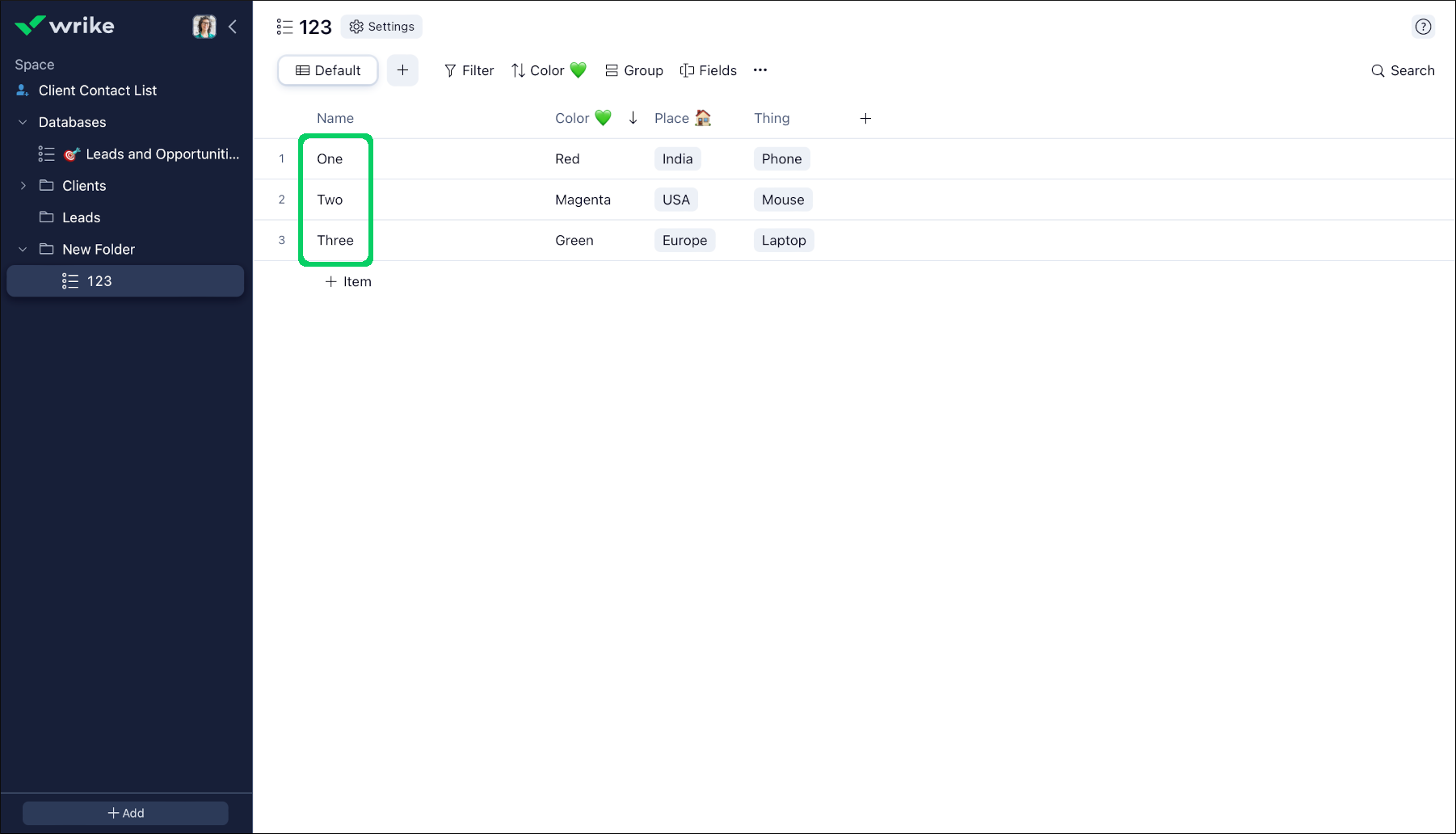Click the Red color cell
Screen dimensions: 1456x834
point(567,159)
